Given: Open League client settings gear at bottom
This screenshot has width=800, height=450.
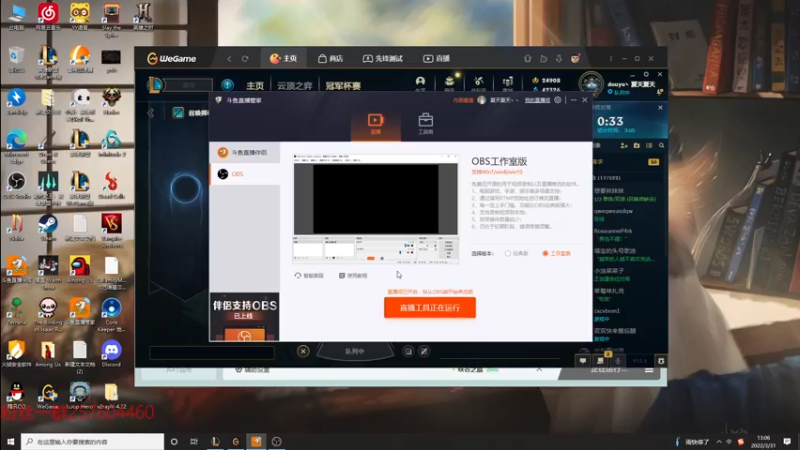Looking at the screenshot, I should coord(661,361).
